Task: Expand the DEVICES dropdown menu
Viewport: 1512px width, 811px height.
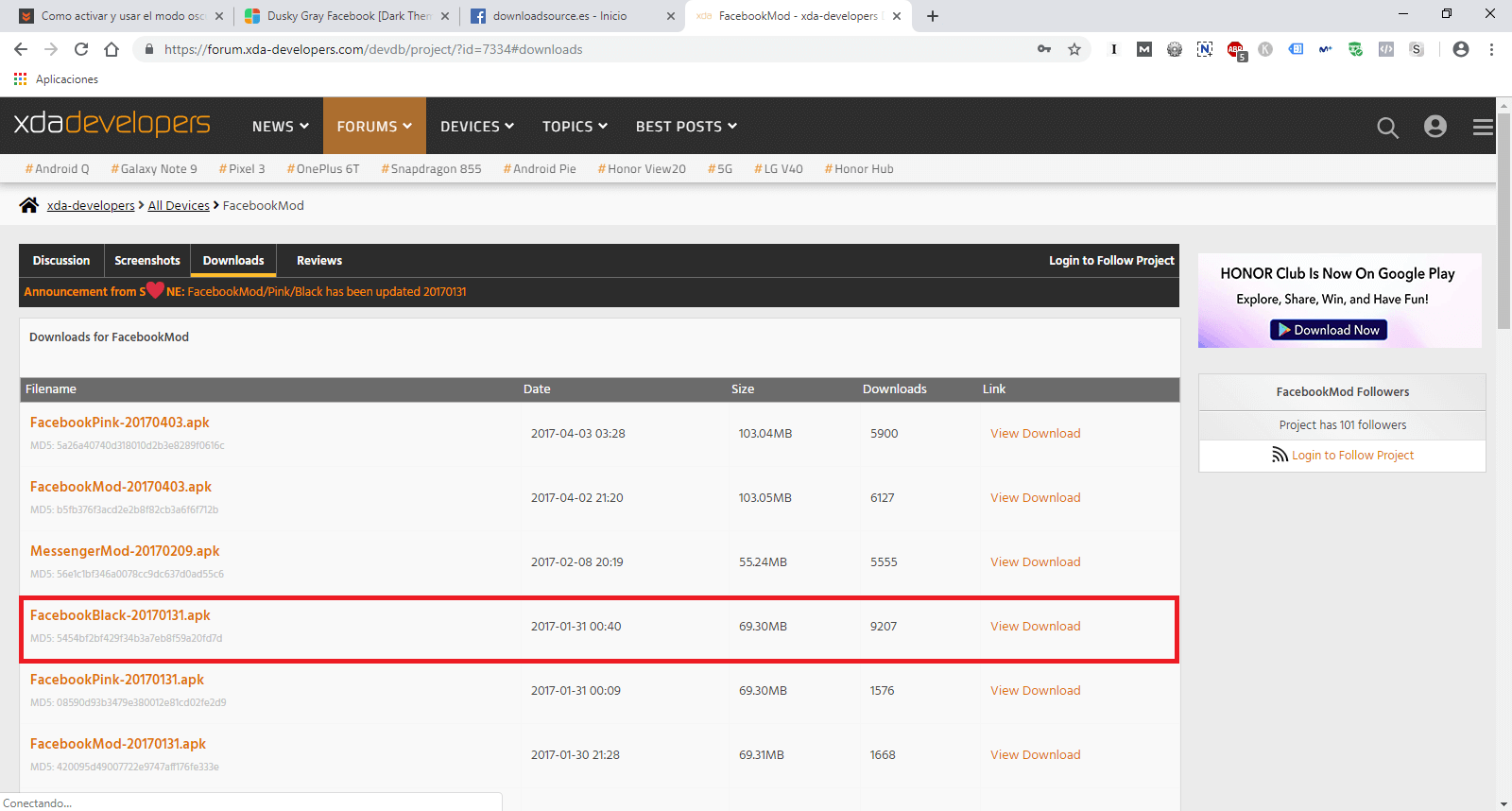Action: click(477, 126)
